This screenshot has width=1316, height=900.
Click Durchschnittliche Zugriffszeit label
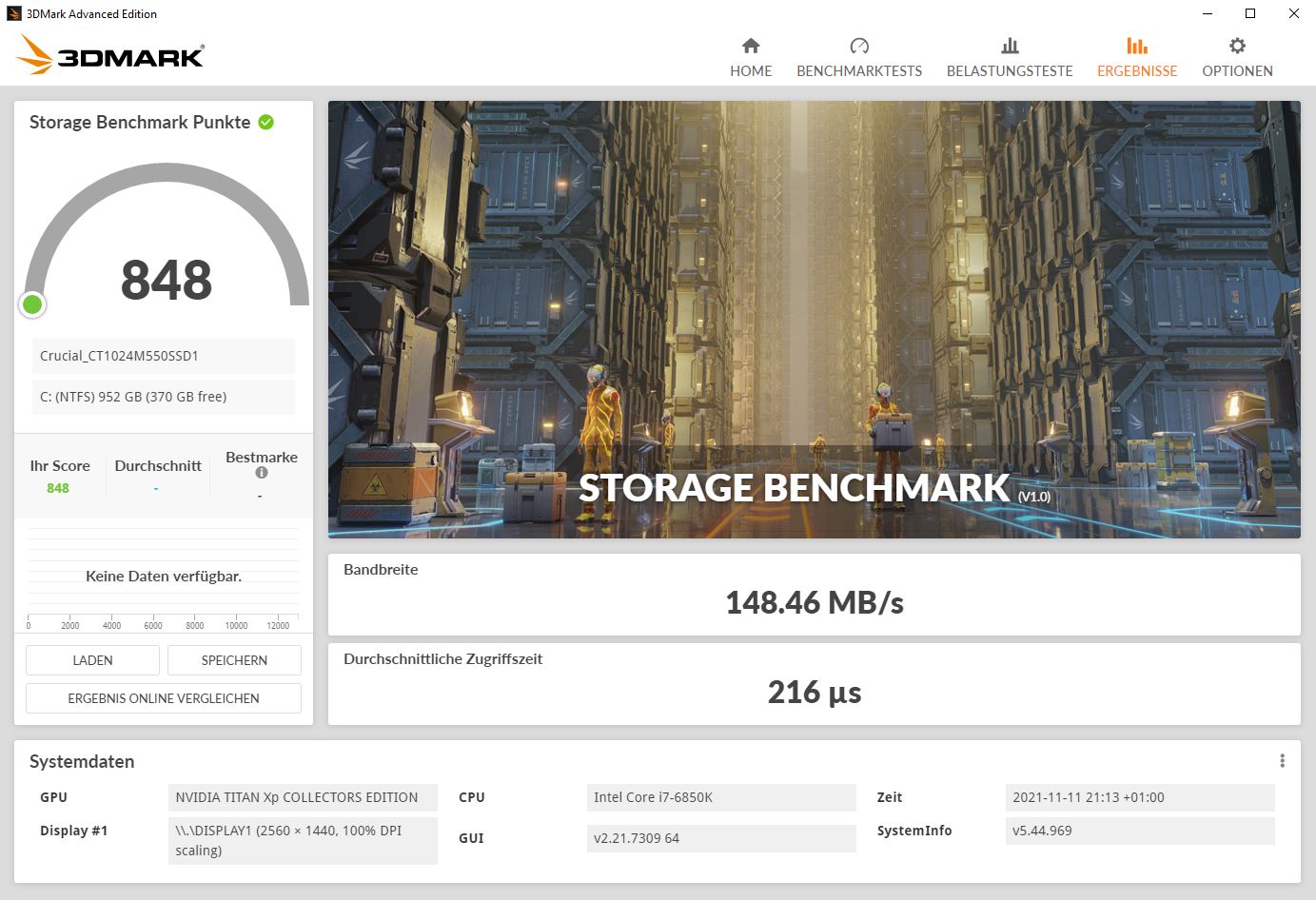click(x=442, y=658)
